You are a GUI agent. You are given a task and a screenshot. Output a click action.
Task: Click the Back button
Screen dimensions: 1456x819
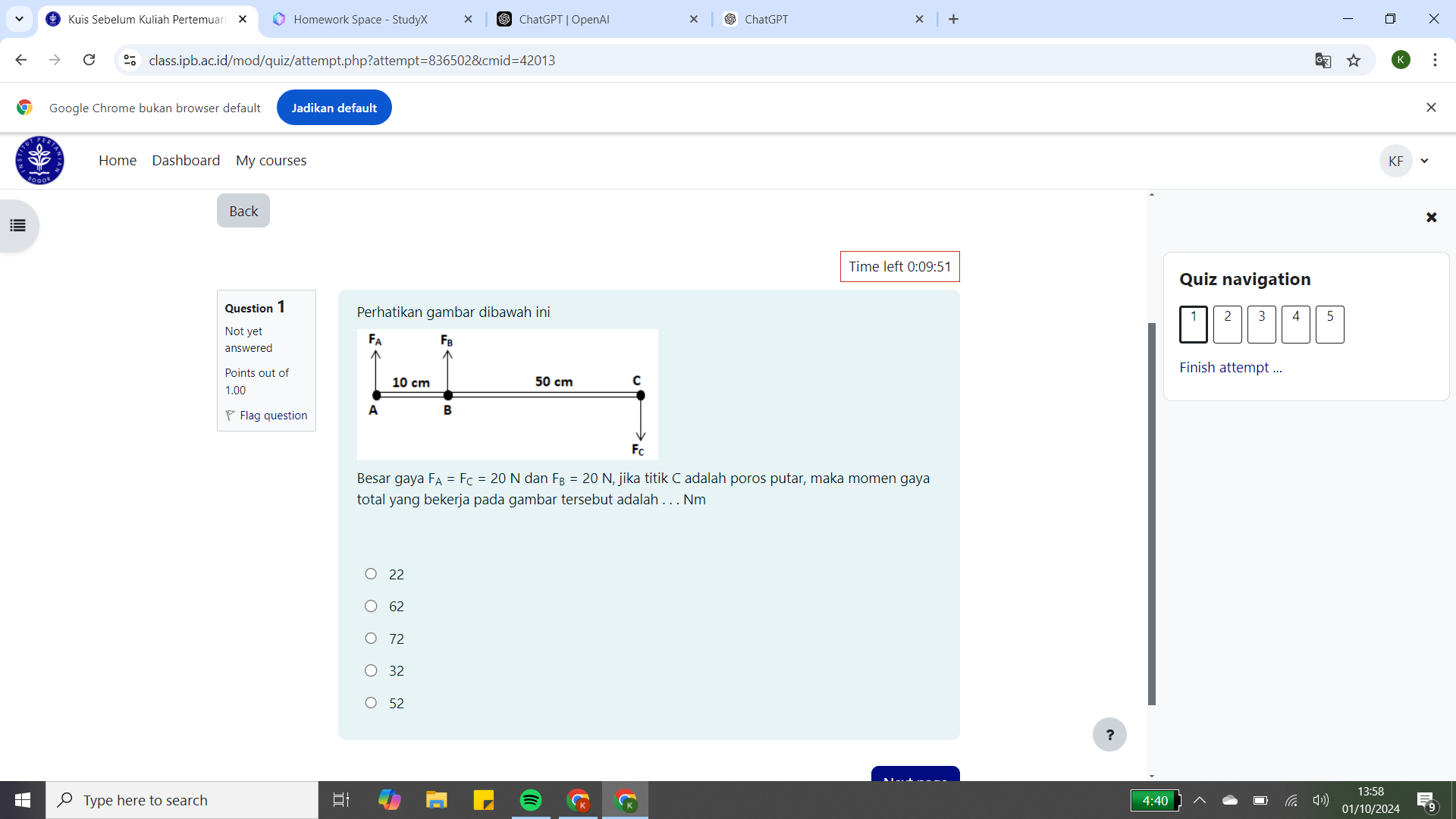click(x=243, y=210)
